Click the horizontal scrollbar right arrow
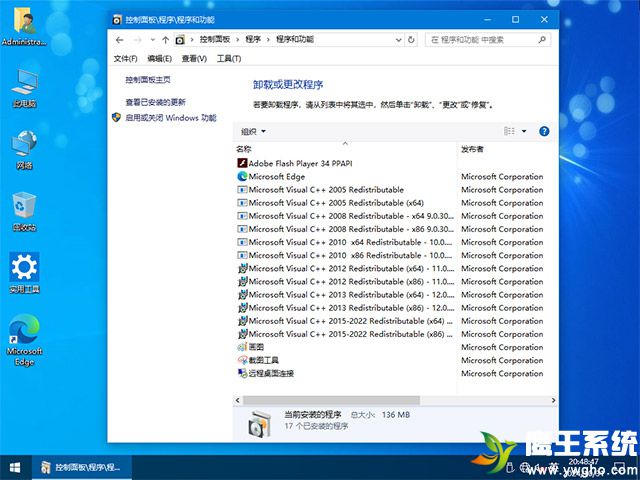This screenshot has width=640, height=480. 553,400
